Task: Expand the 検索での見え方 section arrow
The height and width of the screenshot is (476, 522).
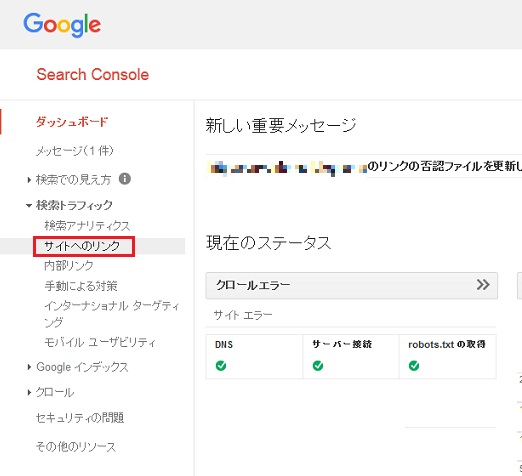Action: pos(29,180)
